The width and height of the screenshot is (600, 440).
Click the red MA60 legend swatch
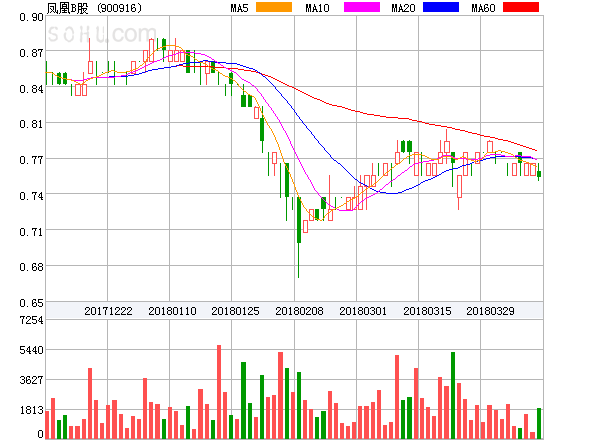point(521,7)
